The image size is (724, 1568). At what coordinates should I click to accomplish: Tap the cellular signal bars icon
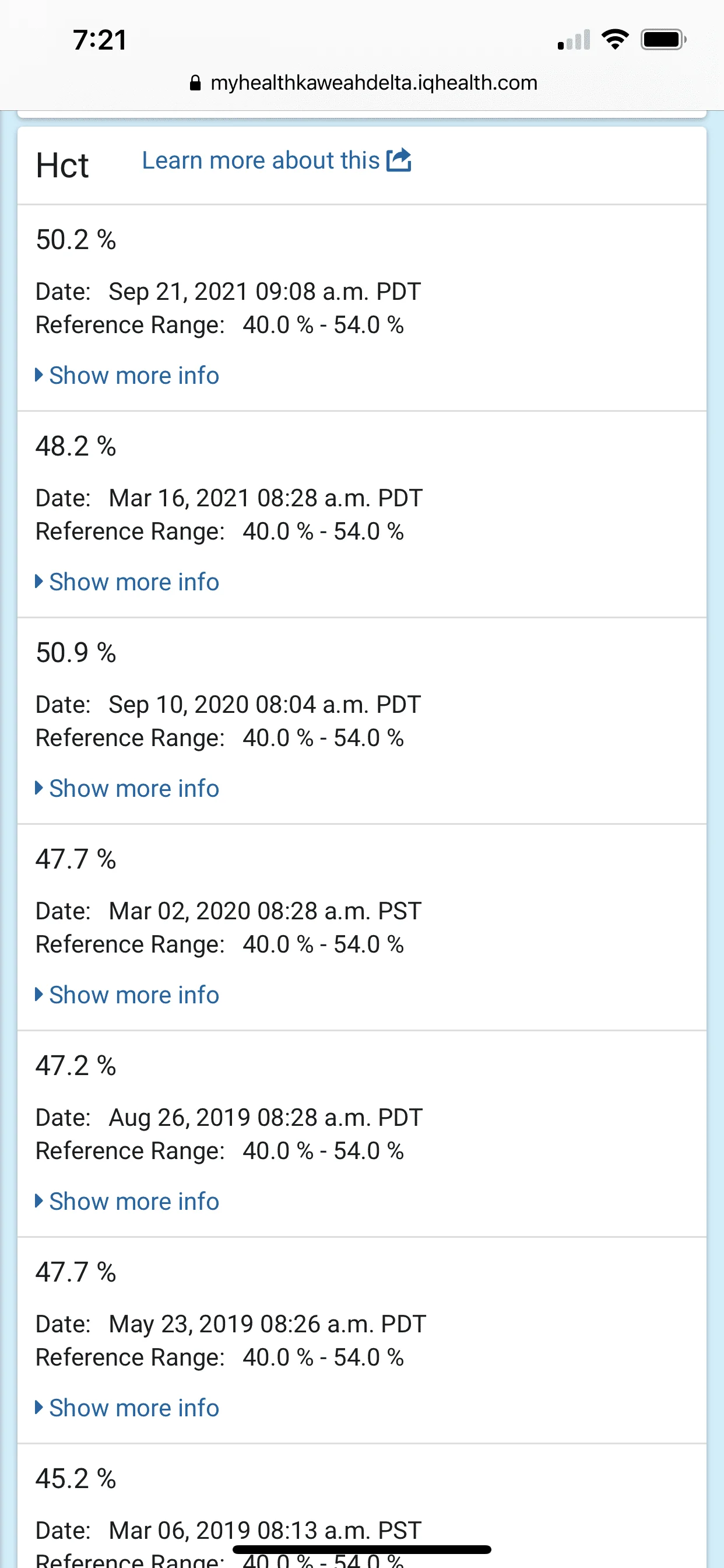click(573, 40)
